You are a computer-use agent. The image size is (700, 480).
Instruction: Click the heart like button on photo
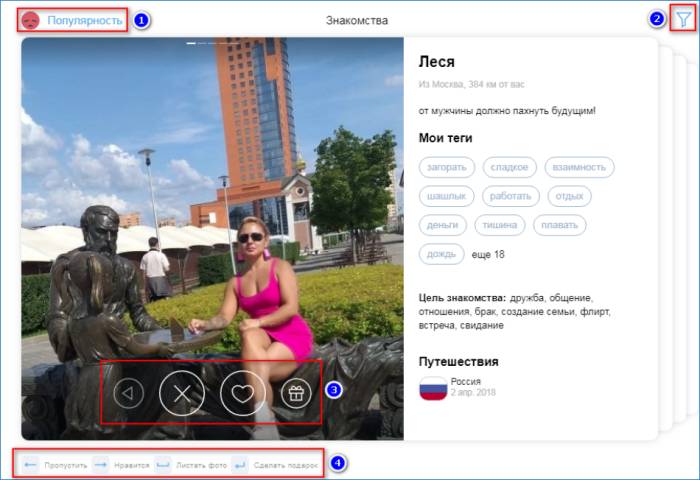click(243, 393)
